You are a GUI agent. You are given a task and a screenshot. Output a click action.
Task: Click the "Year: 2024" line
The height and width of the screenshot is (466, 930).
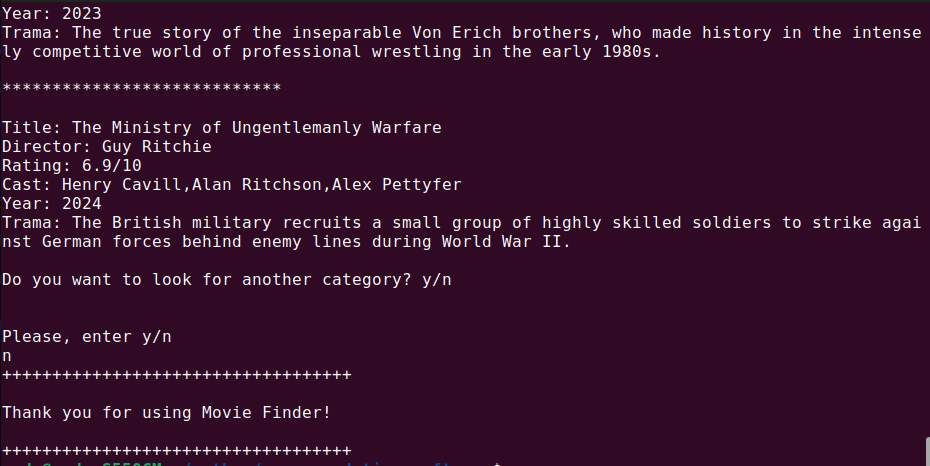tap(46, 204)
